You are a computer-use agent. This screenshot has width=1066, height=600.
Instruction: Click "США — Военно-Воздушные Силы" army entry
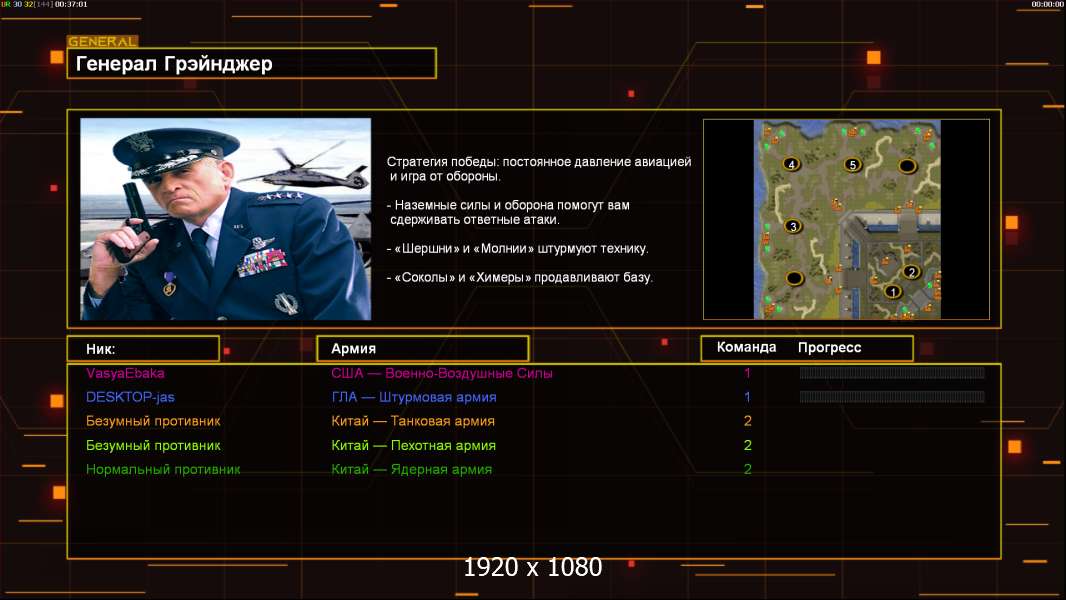point(441,373)
